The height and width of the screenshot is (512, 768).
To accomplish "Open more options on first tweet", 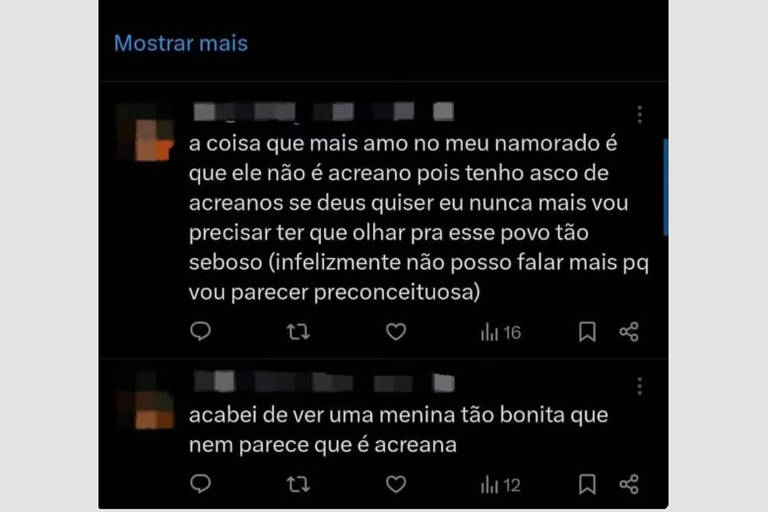I will pyautogui.click(x=639, y=114).
